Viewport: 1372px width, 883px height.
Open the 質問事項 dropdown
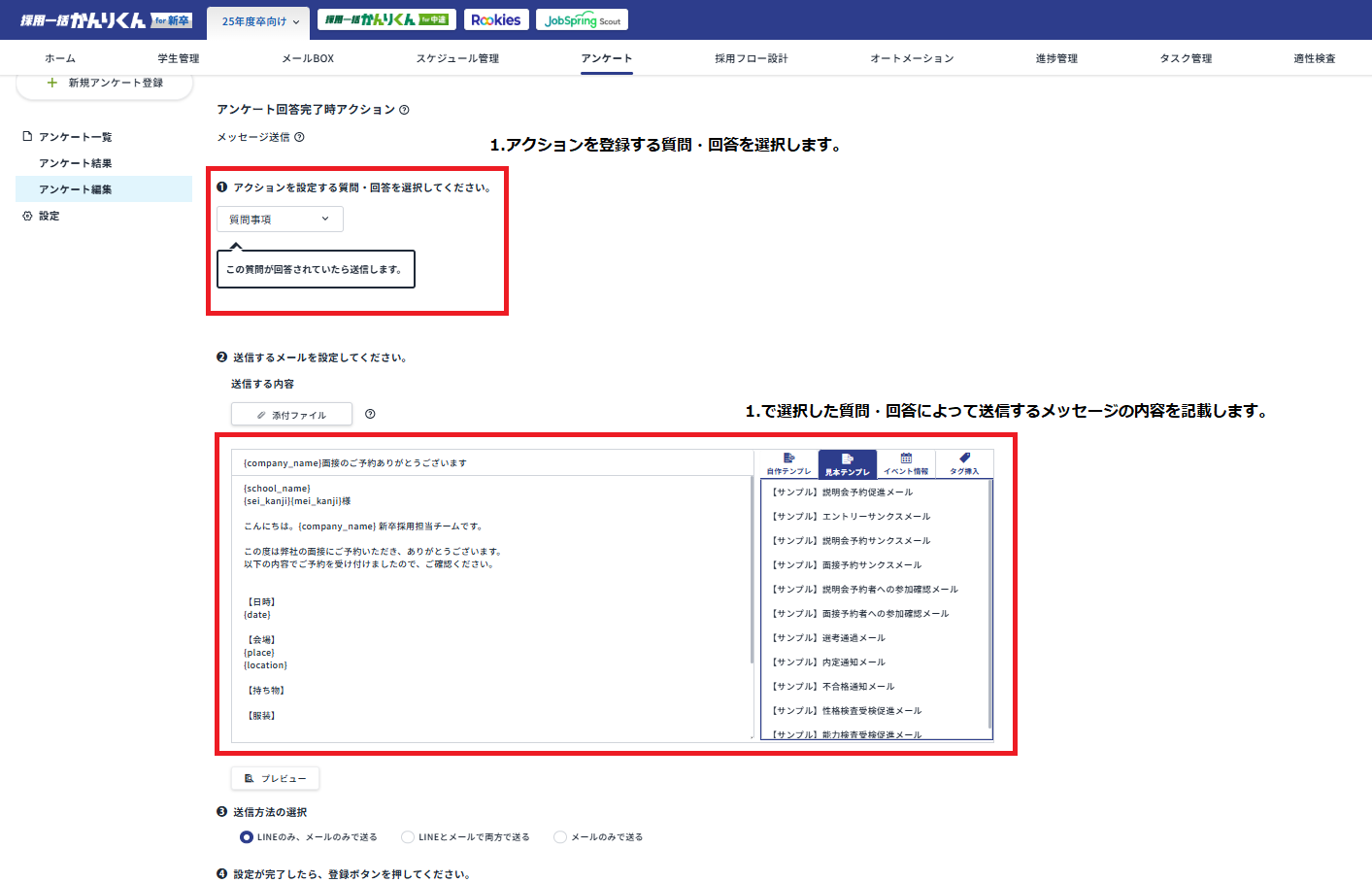coord(280,220)
